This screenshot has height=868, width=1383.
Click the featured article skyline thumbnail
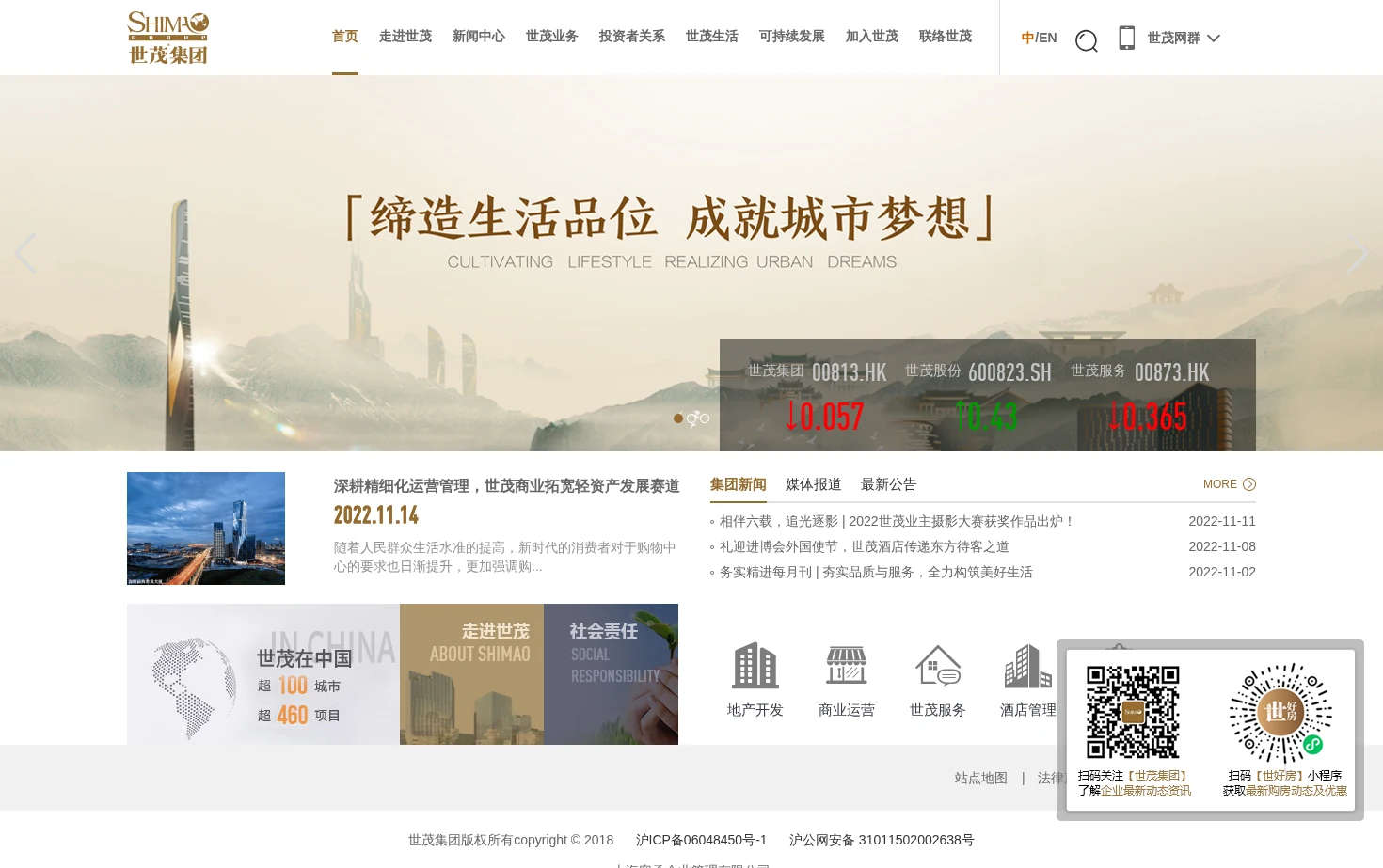pos(206,529)
